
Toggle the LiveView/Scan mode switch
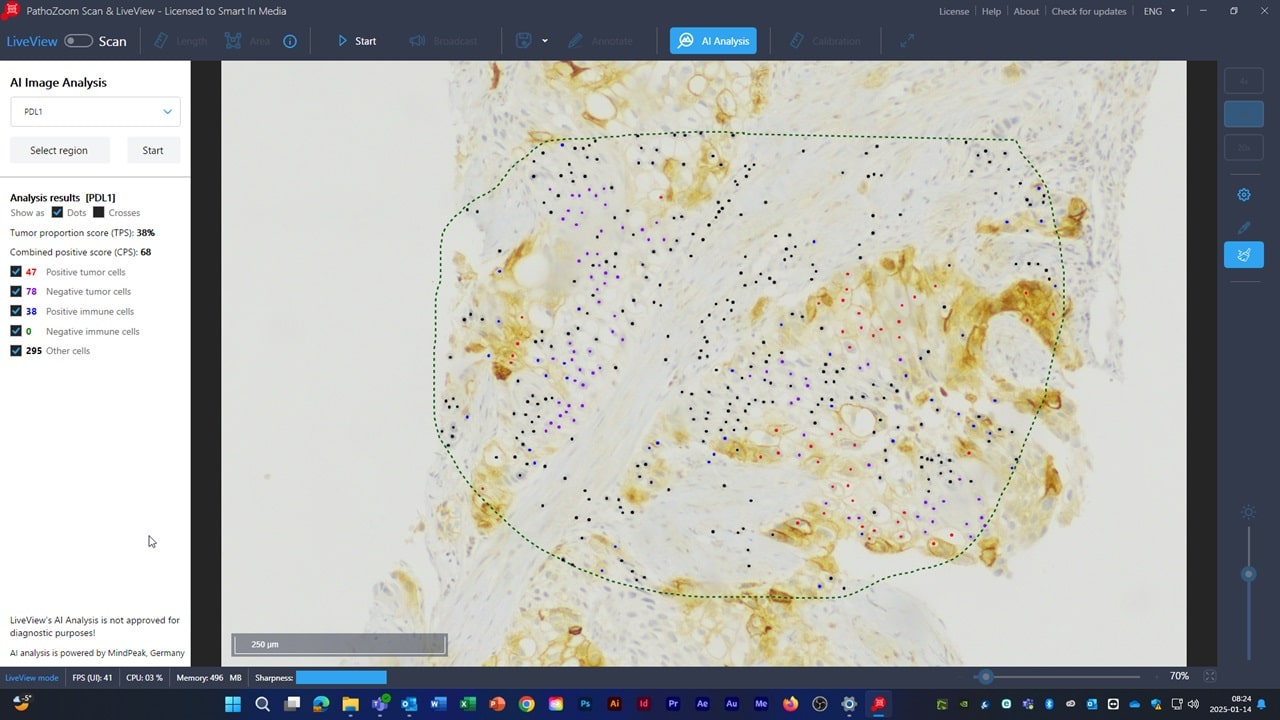78,41
